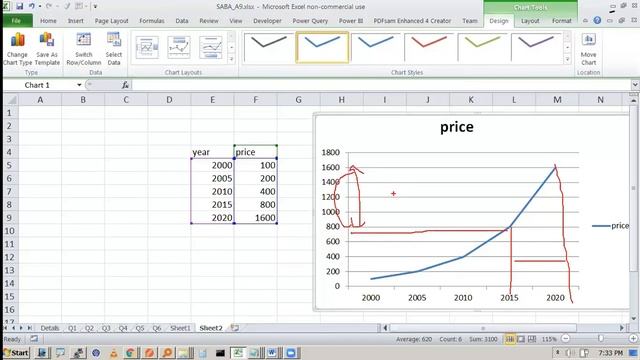Click the Insert Worksheet icon
The width and height of the screenshot is (640, 360).
pos(235,328)
